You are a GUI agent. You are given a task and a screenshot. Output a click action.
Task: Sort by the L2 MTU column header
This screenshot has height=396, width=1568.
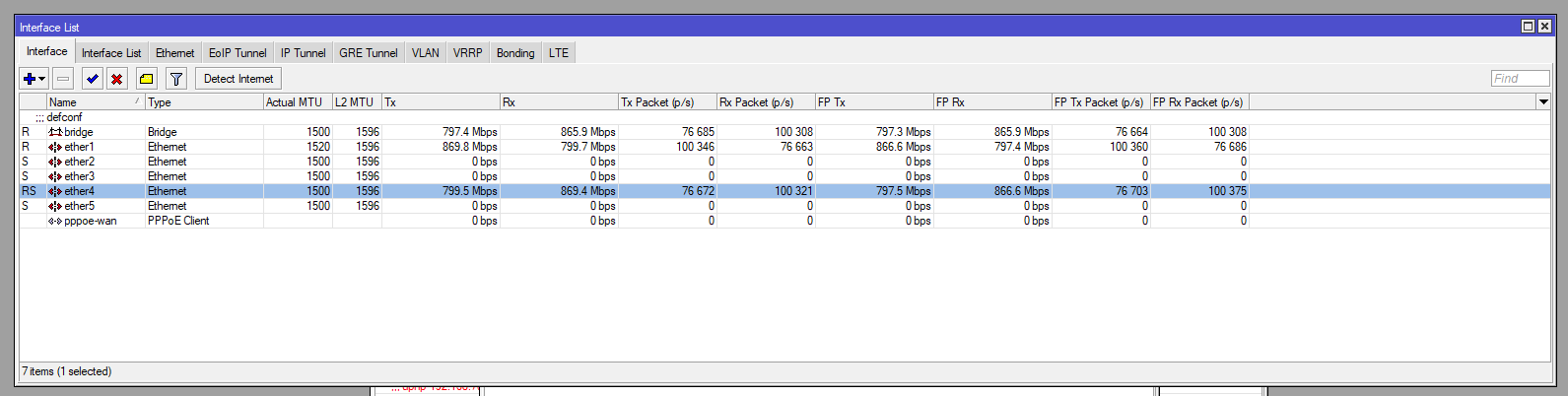tap(357, 101)
